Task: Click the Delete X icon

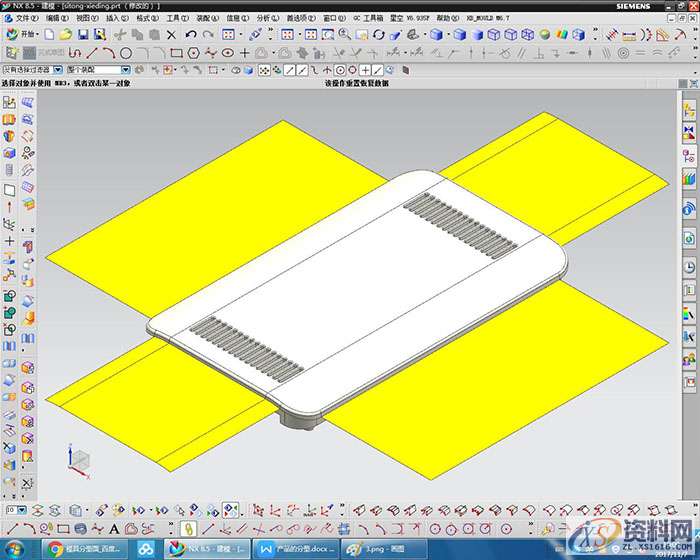Action: coord(171,35)
